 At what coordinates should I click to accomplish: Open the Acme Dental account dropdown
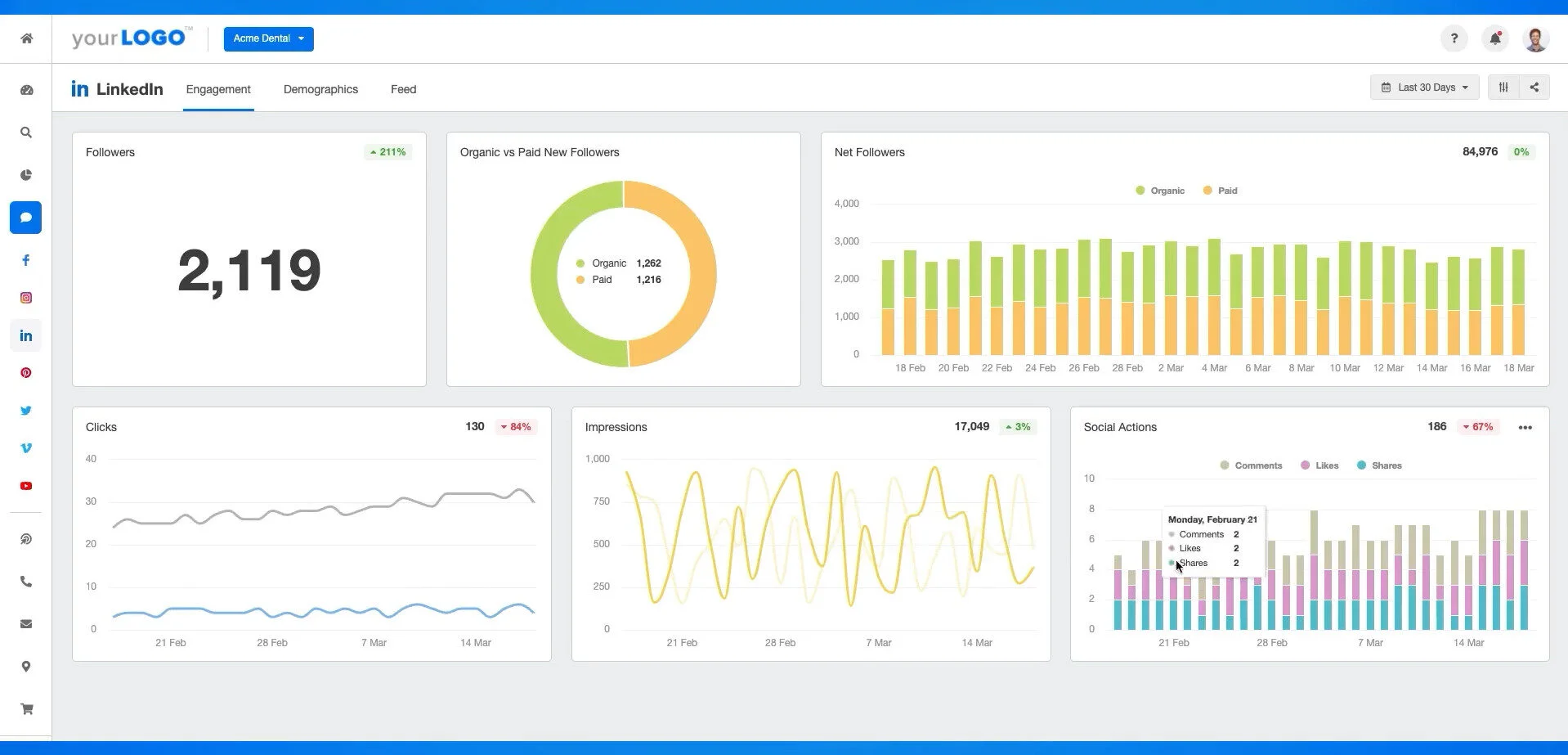pos(268,38)
